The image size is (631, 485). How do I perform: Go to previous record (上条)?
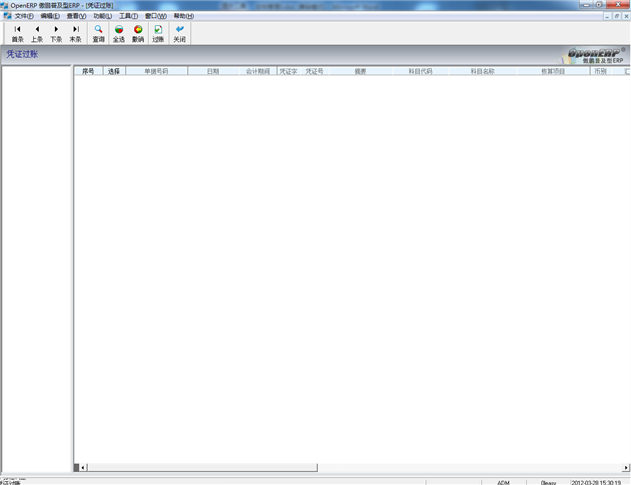tap(37, 33)
